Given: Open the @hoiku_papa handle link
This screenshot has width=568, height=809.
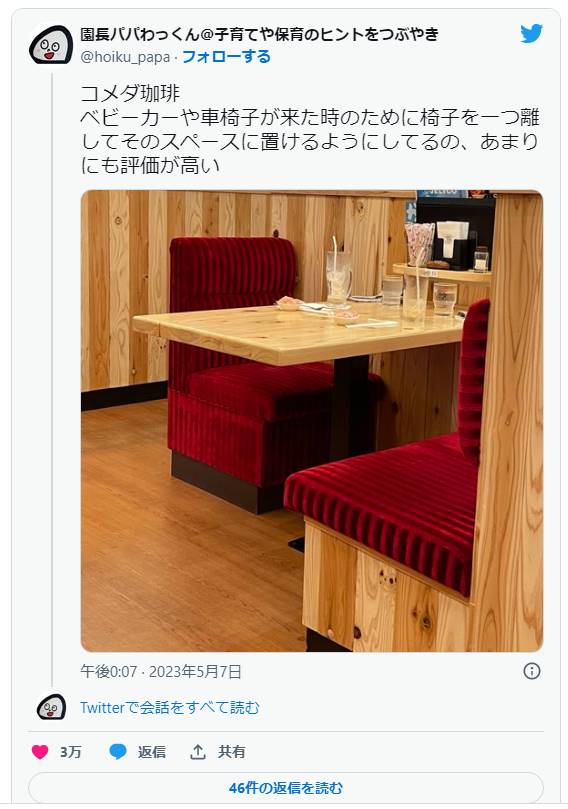Looking at the screenshot, I should [x=125, y=57].
